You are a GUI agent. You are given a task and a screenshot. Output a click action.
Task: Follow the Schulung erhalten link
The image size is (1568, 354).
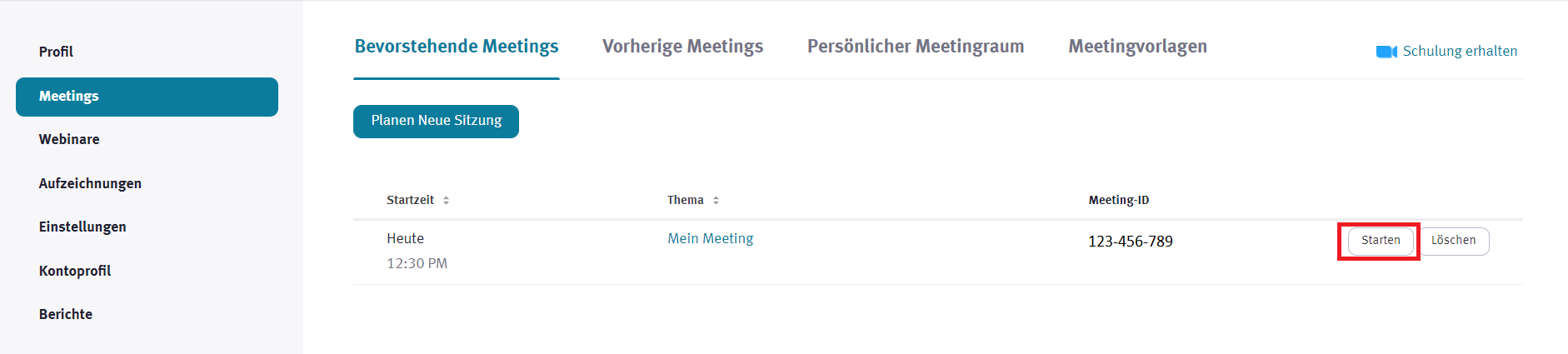pos(1460,52)
